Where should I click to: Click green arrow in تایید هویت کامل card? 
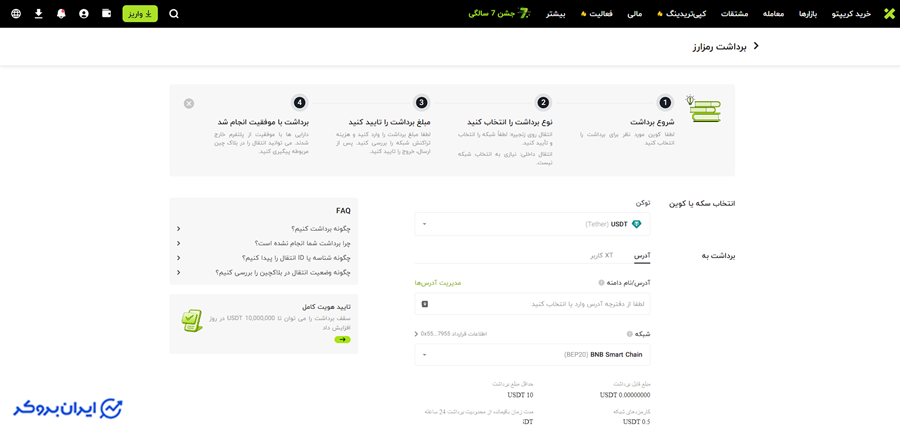pyautogui.click(x=343, y=340)
